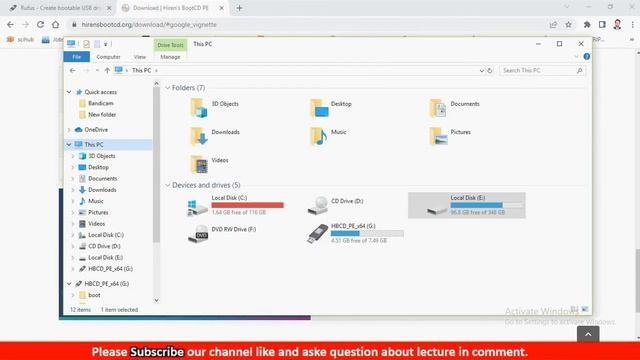The height and width of the screenshot is (360, 640).
Task: Close the Rufus Chrome tab
Action: 109,8
